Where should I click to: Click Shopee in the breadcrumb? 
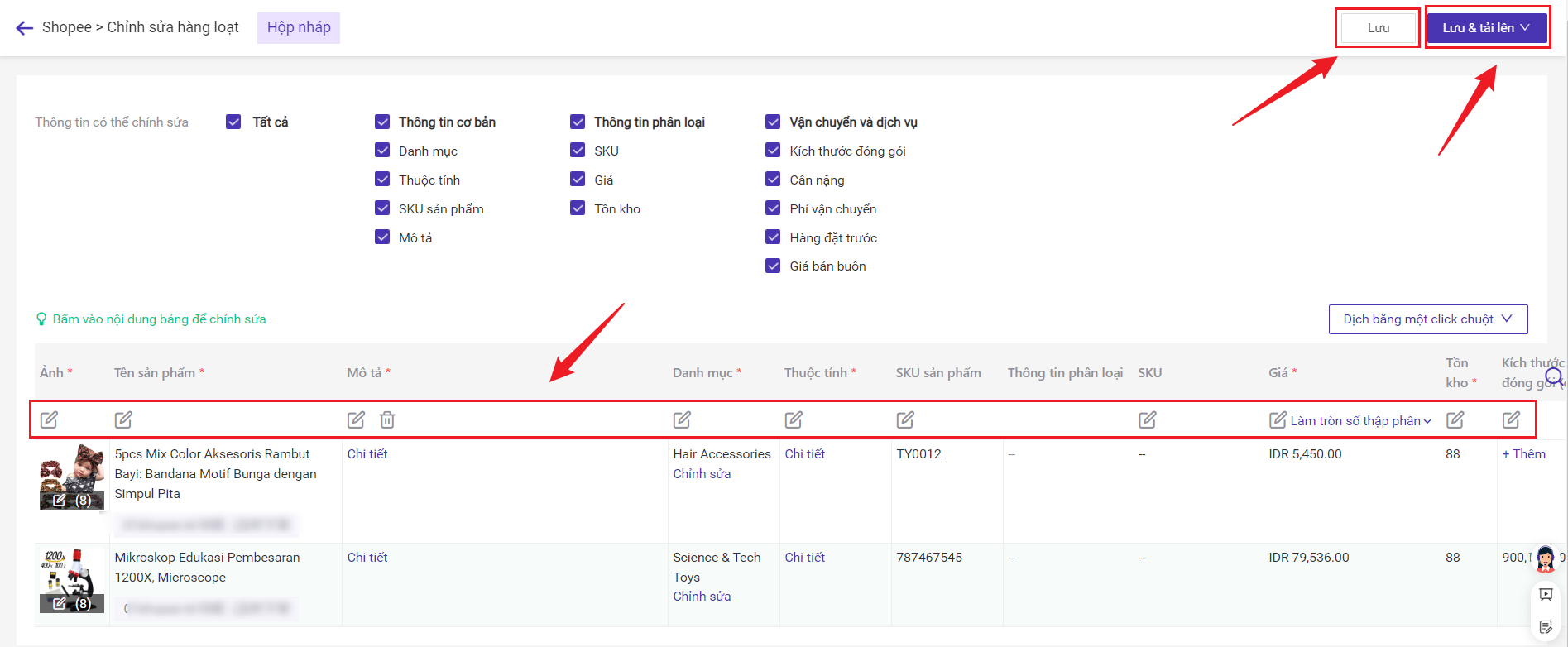(x=67, y=28)
